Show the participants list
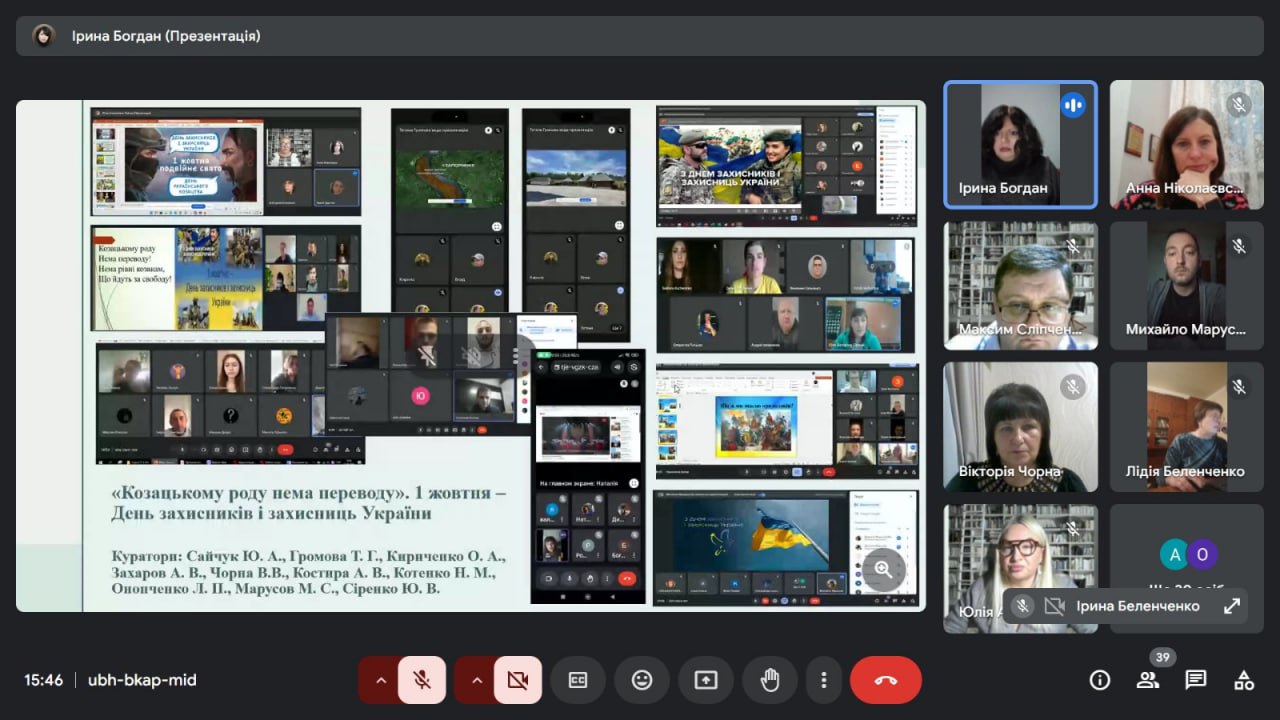Screen dimensions: 1280x720 point(1148,680)
